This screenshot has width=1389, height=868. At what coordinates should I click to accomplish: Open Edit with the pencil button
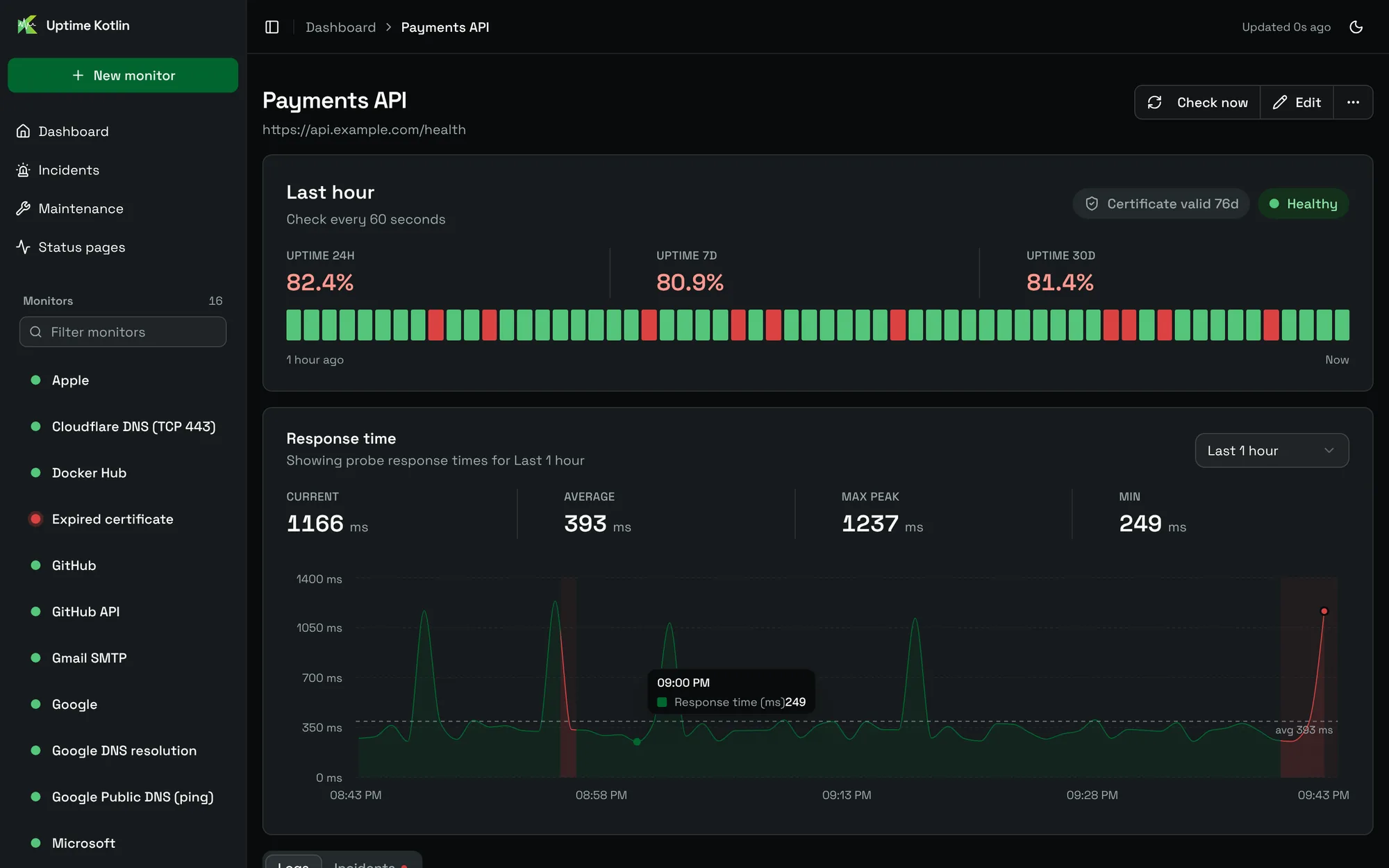point(1297,103)
